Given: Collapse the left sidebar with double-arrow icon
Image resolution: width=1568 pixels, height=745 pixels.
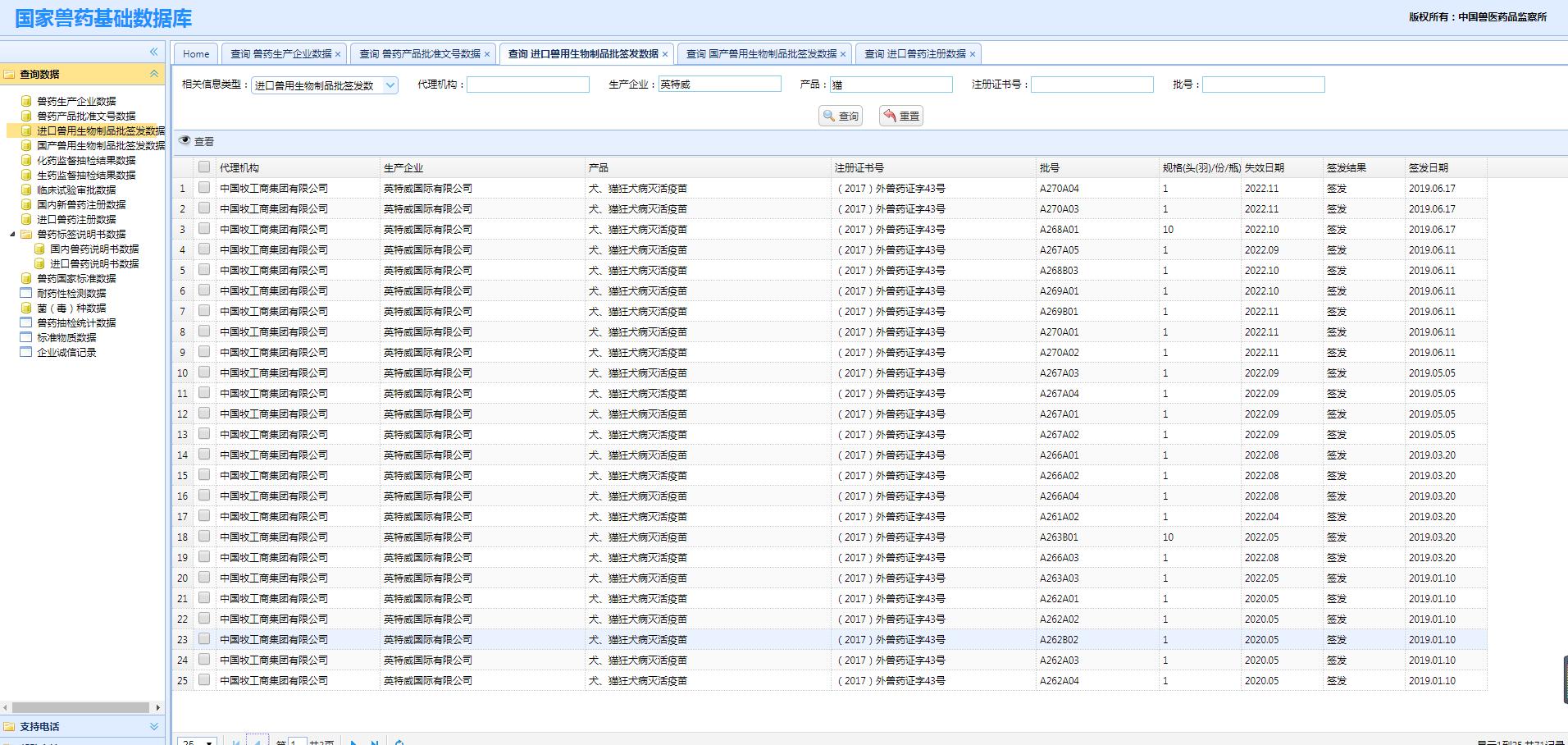Looking at the screenshot, I should (x=153, y=52).
